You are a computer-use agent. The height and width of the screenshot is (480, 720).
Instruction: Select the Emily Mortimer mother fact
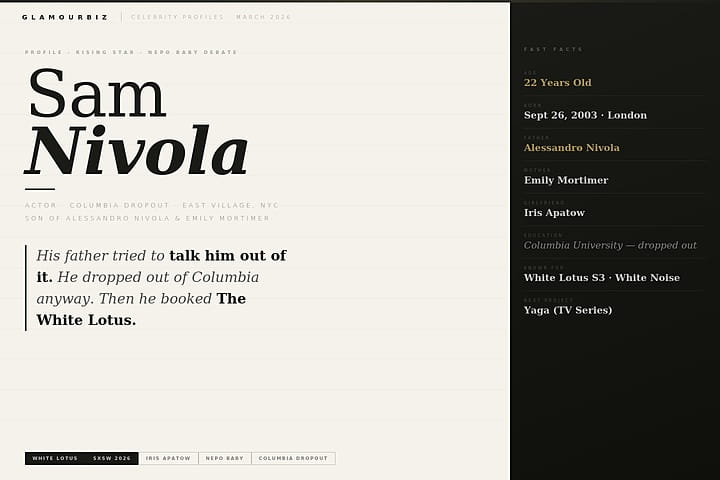(565, 180)
